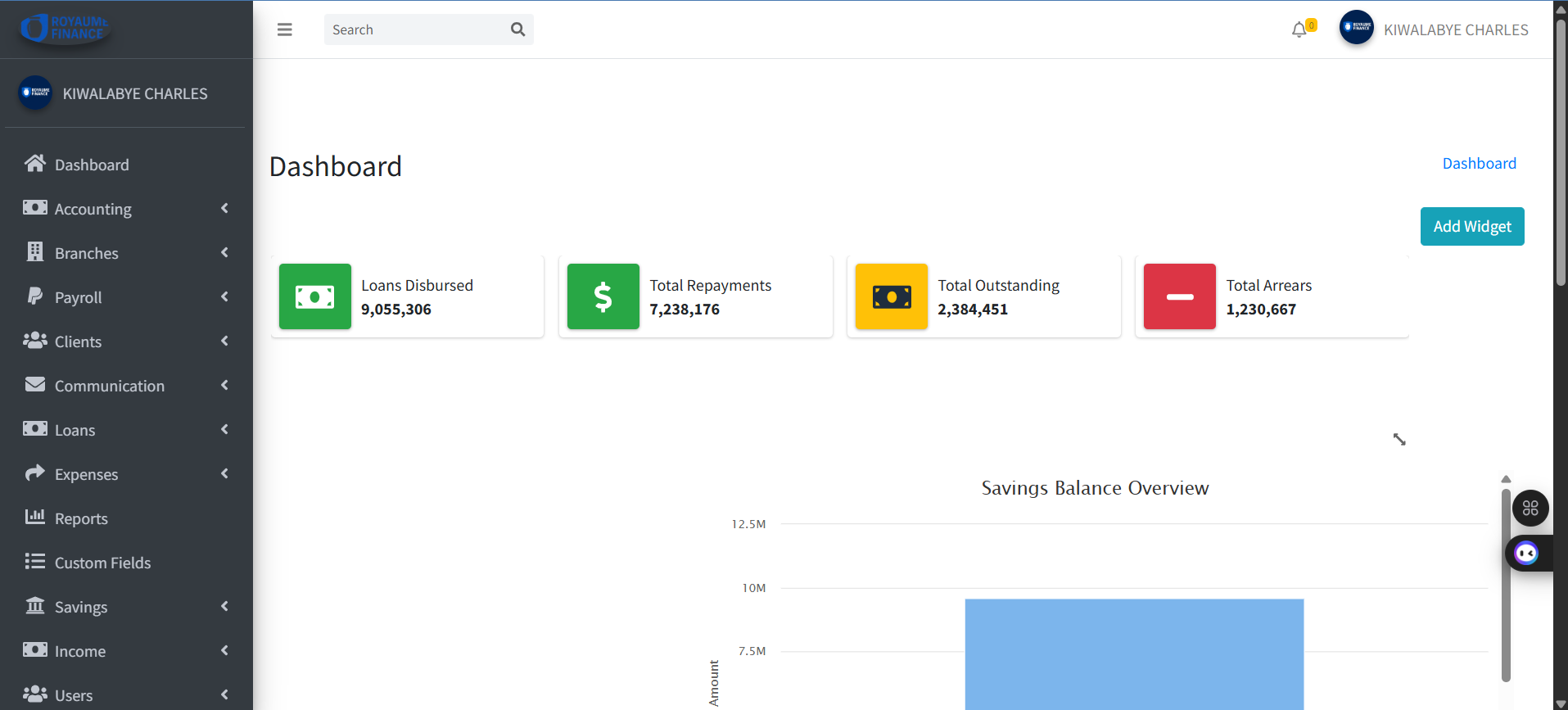The image size is (1568, 710).
Task: Open Custom Fields in sidebar
Action: [x=102, y=563]
